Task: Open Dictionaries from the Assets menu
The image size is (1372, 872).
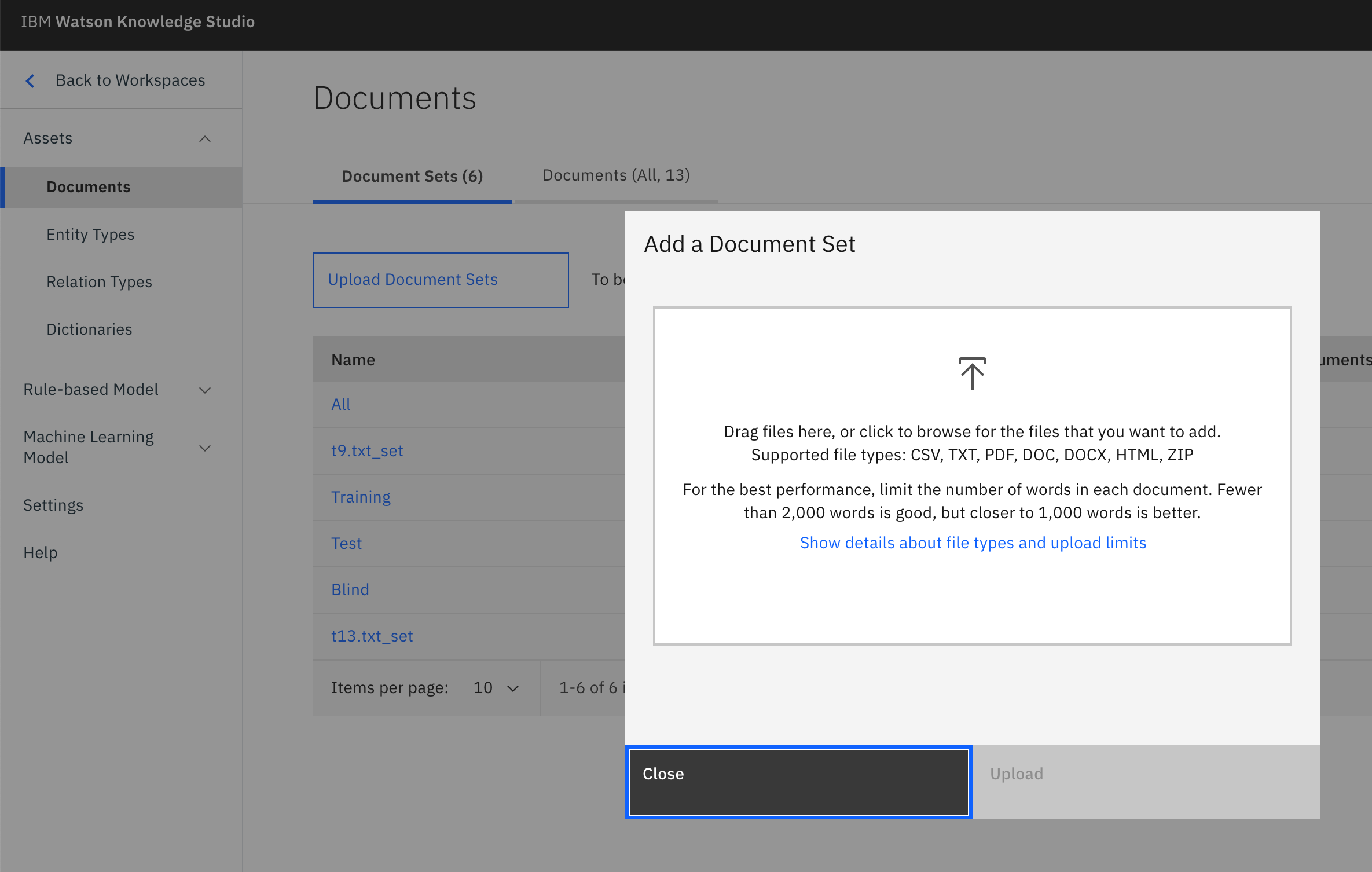Action: tap(89, 329)
